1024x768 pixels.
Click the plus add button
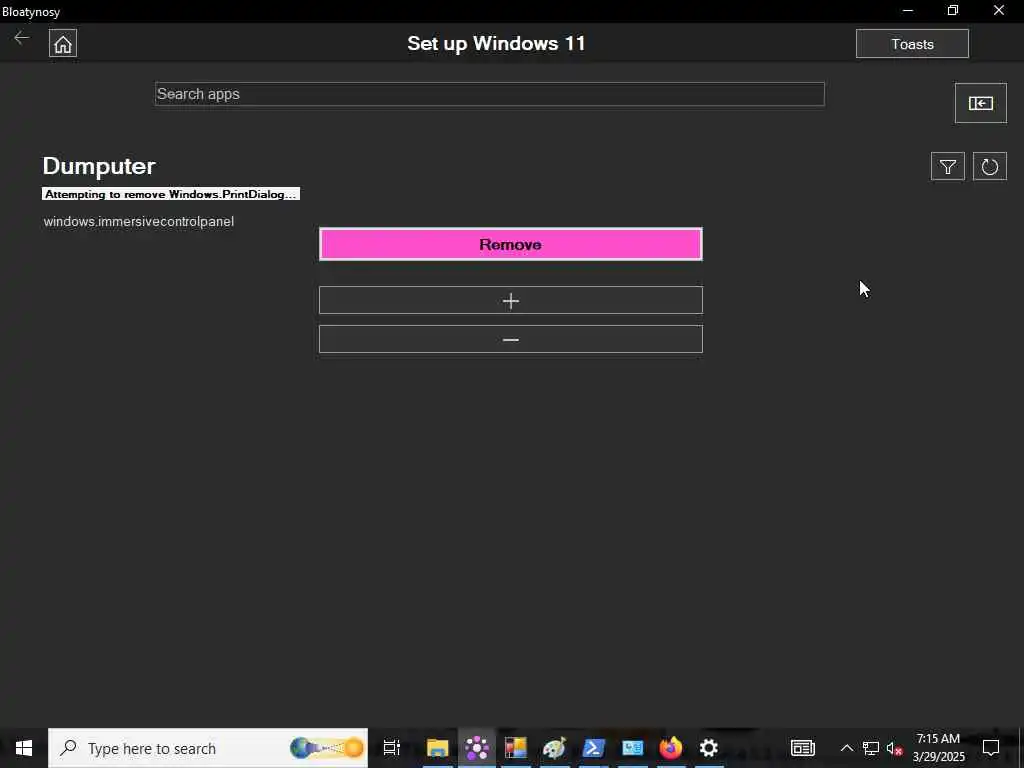click(x=511, y=300)
